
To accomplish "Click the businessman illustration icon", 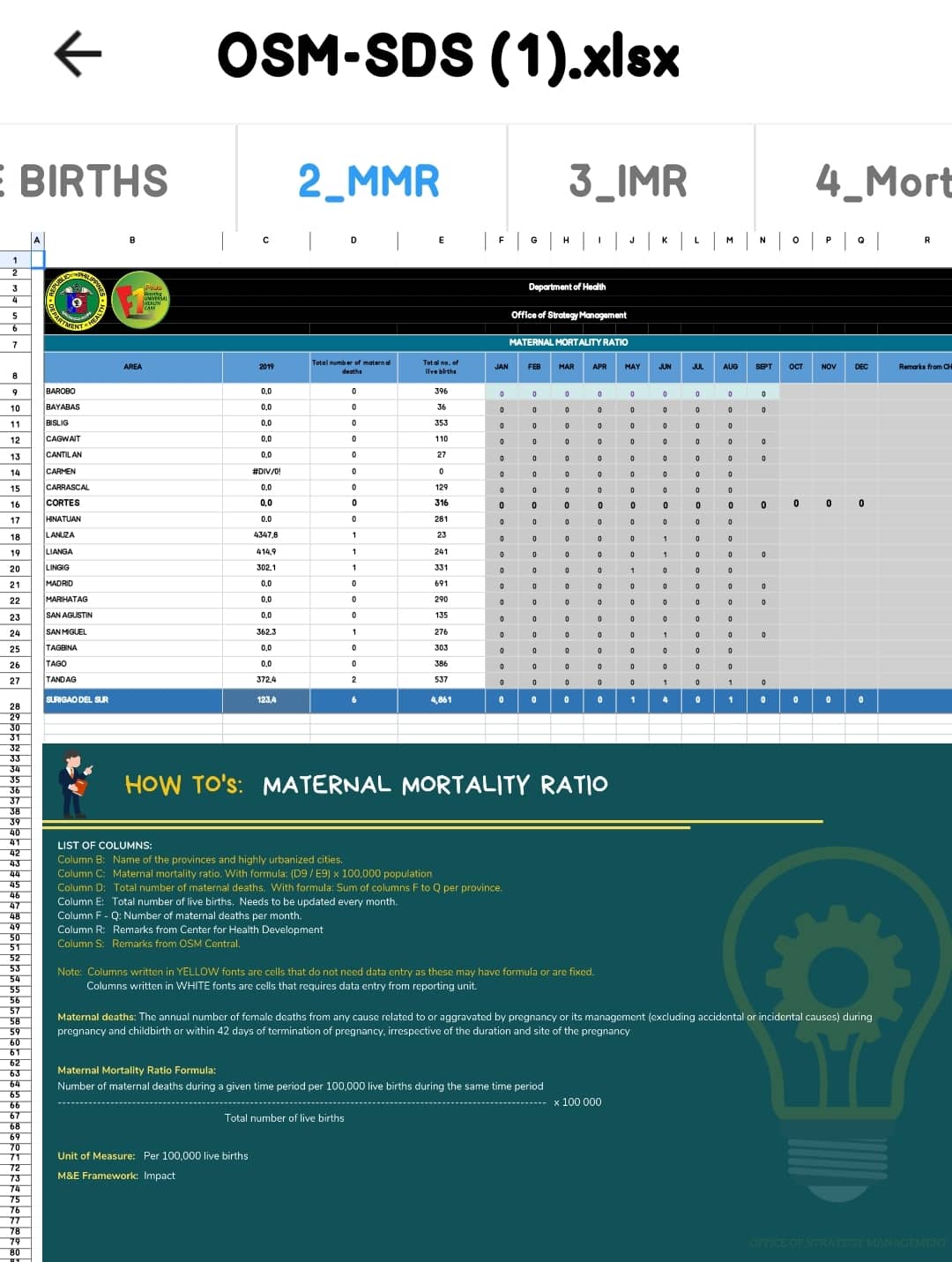I will (75, 783).
